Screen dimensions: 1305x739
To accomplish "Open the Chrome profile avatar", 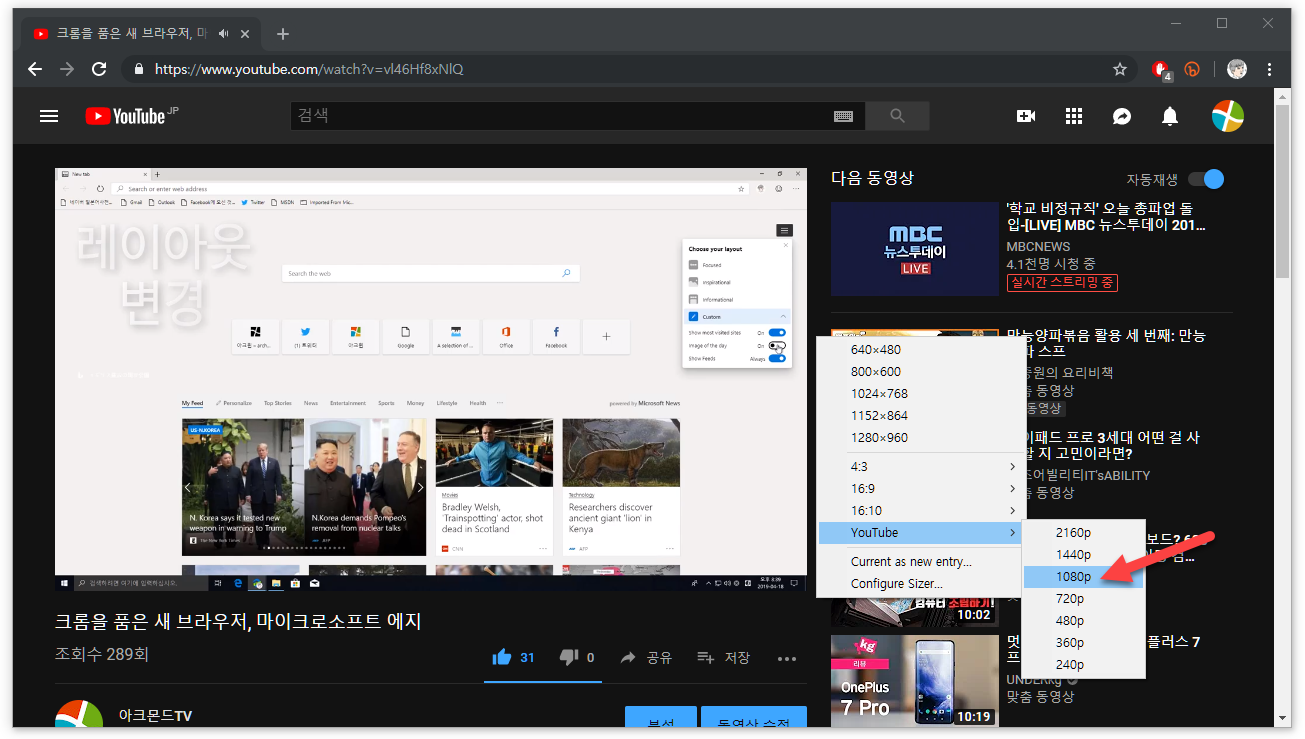I will [x=1237, y=69].
